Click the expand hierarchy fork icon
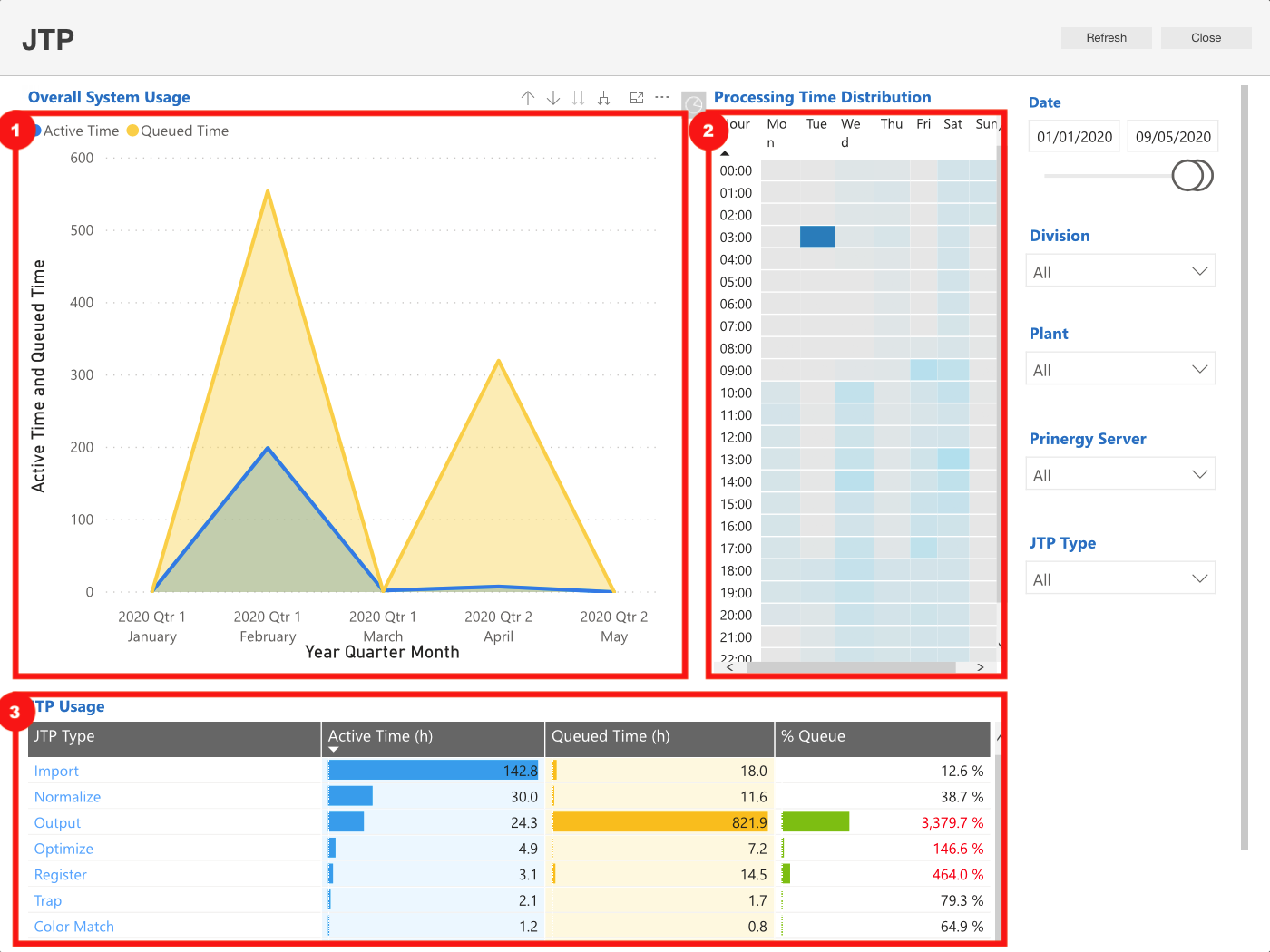 point(604,98)
